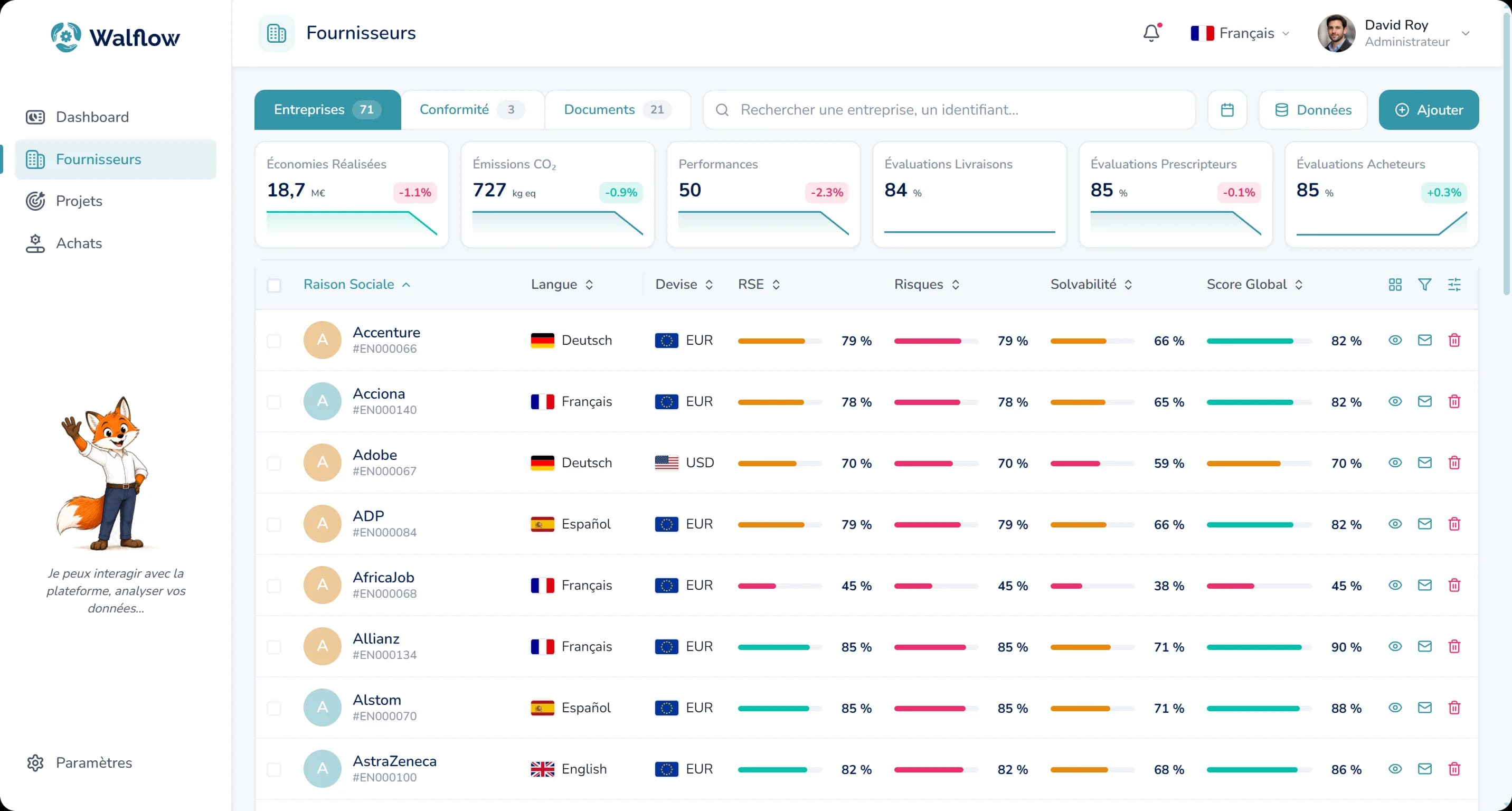The image size is (1512, 811).
Task: Click Allianz's Solvabilité progress bar
Action: [1092, 647]
